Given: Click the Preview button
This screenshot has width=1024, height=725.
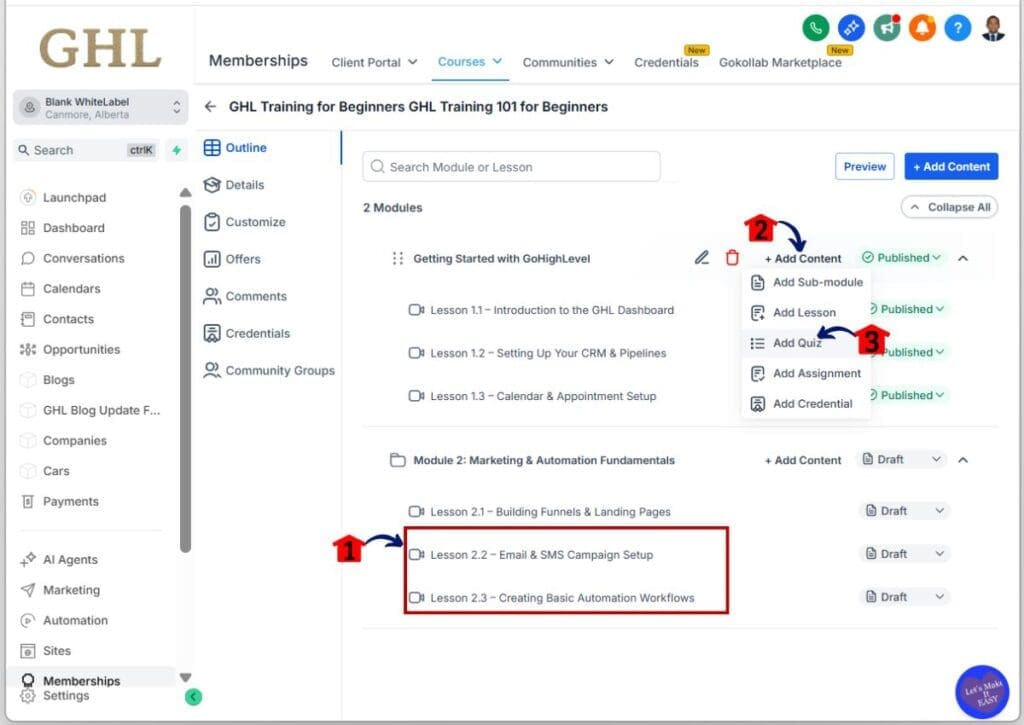Looking at the screenshot, I should [x=864, y=166].
